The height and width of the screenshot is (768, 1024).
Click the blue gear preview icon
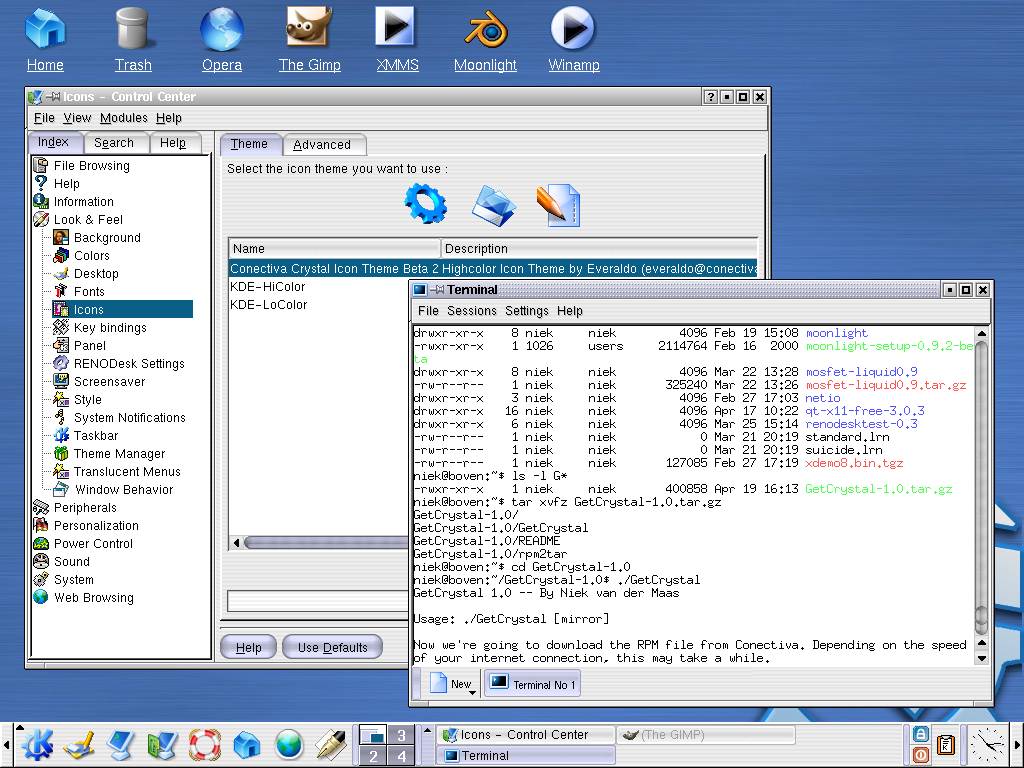[x=426, y=204]
